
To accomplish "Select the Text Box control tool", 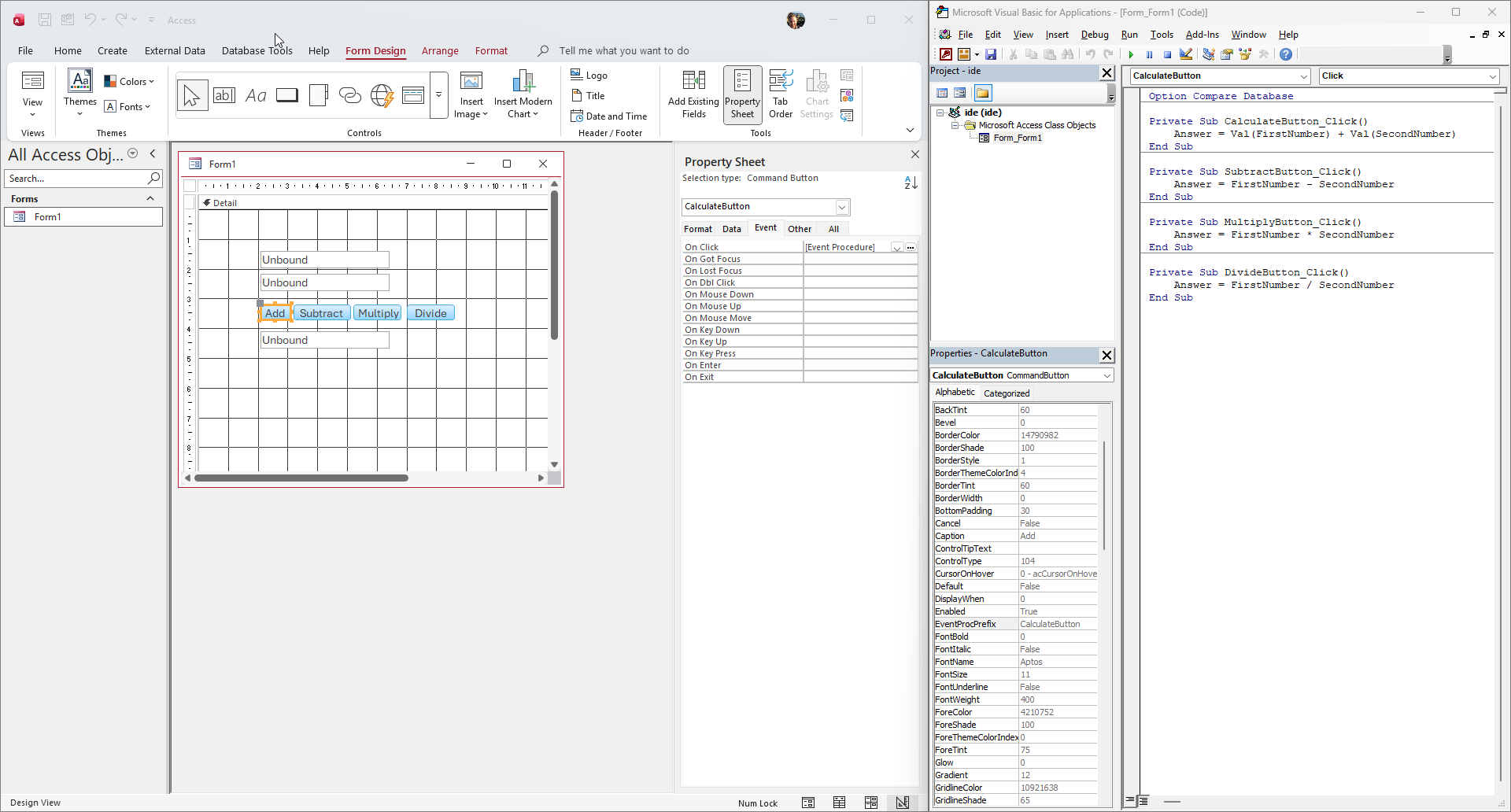I will pyautogui.click(x=224, y=95).
